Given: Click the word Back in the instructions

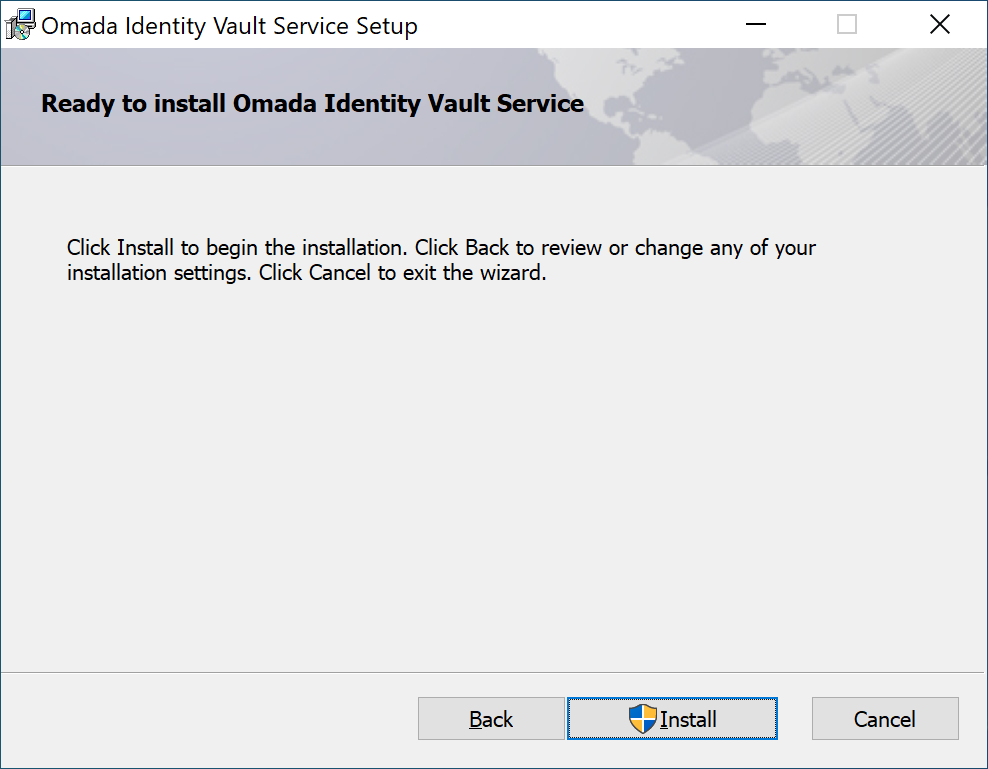Looking at the screenshot, I should (x=487, y=248).
